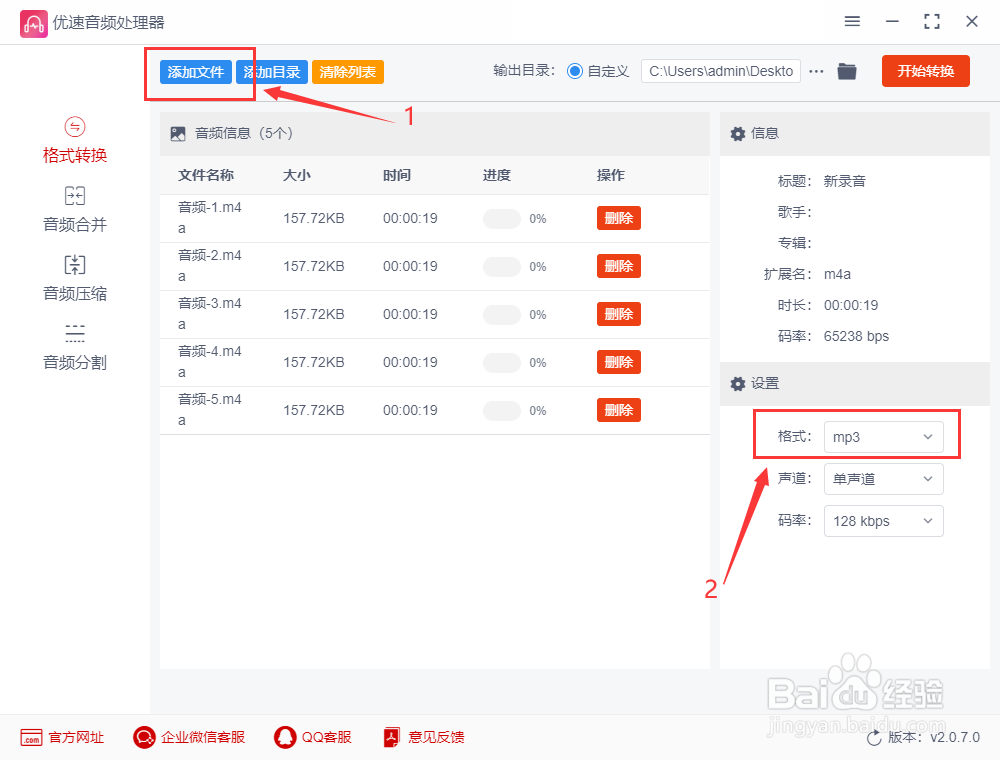Select the 音频分割 sidebar icon
This screenshot has width=1000, height=760.
(x=75, y=333)
